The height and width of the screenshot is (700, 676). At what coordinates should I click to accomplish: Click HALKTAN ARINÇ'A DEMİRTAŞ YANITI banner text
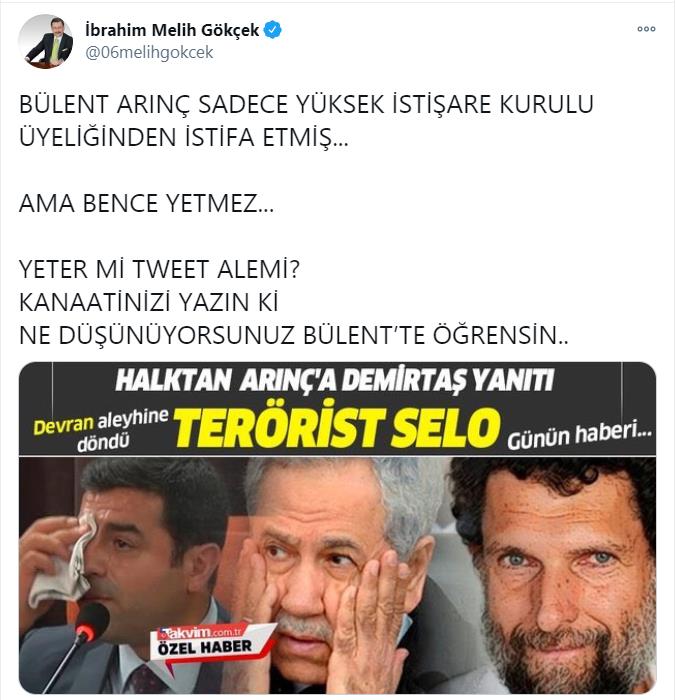tap(334, 380)
